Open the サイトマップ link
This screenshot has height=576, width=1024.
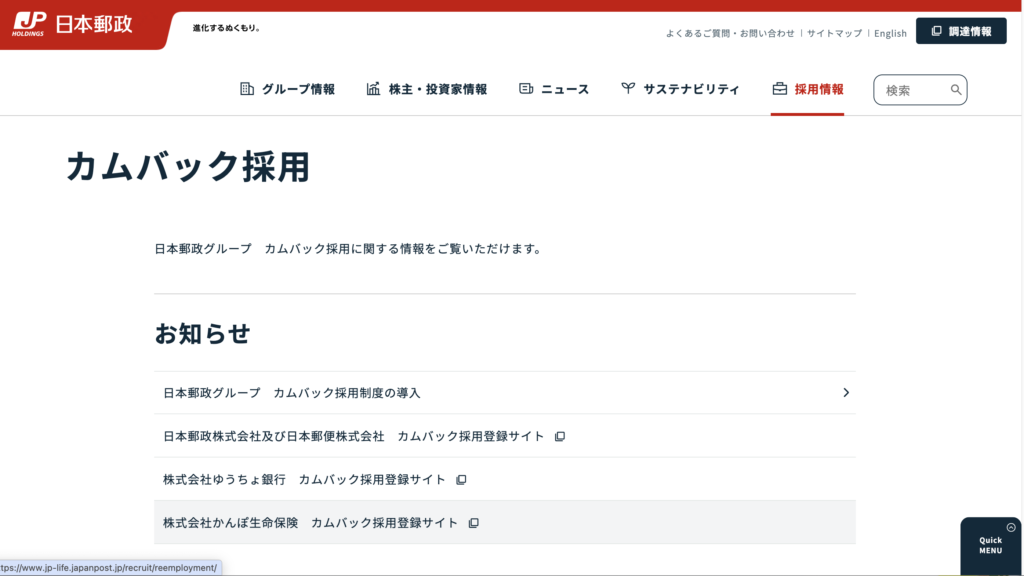point(835,33)
